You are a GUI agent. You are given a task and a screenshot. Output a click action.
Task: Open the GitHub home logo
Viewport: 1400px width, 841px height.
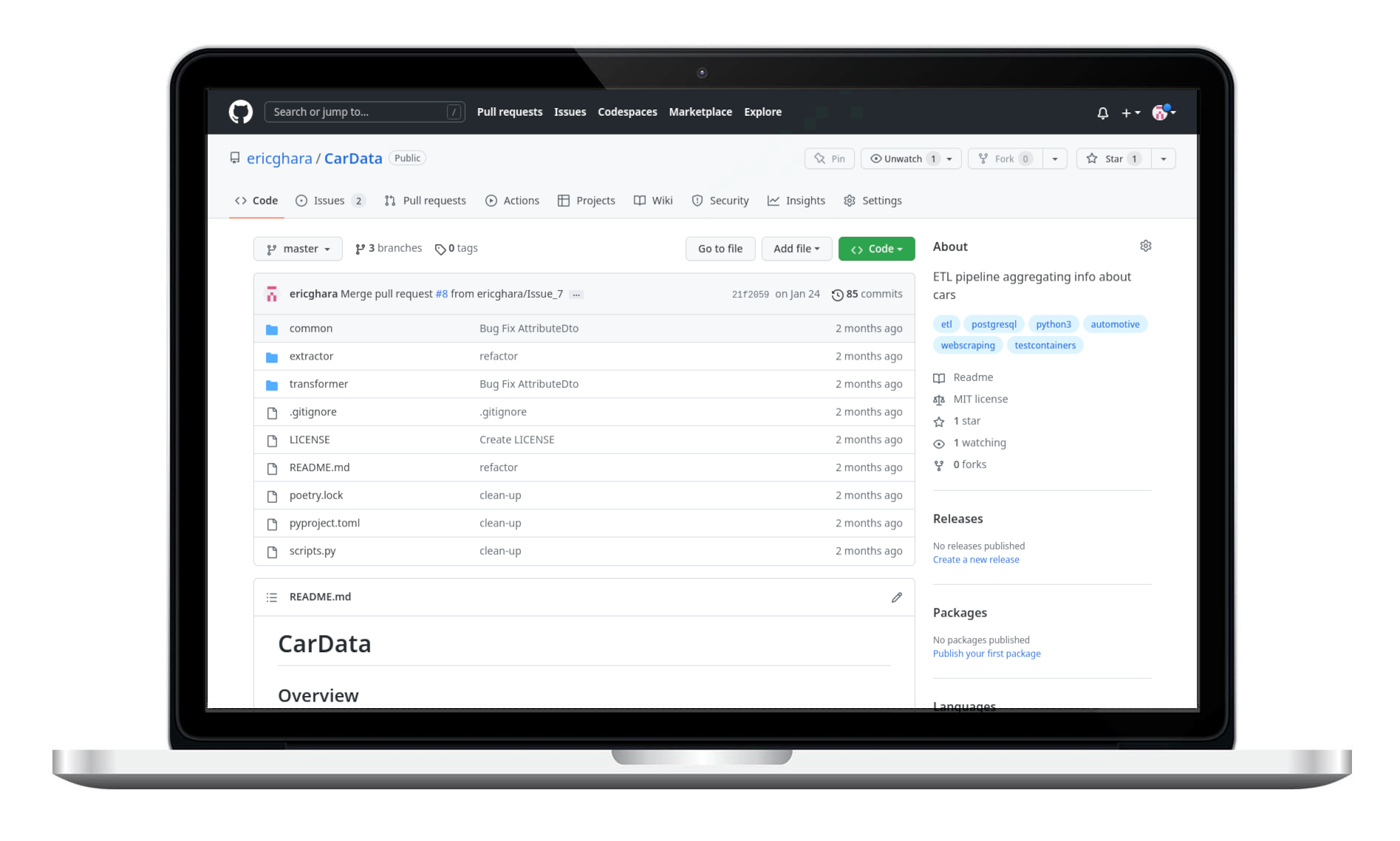[x=241, y=112]
